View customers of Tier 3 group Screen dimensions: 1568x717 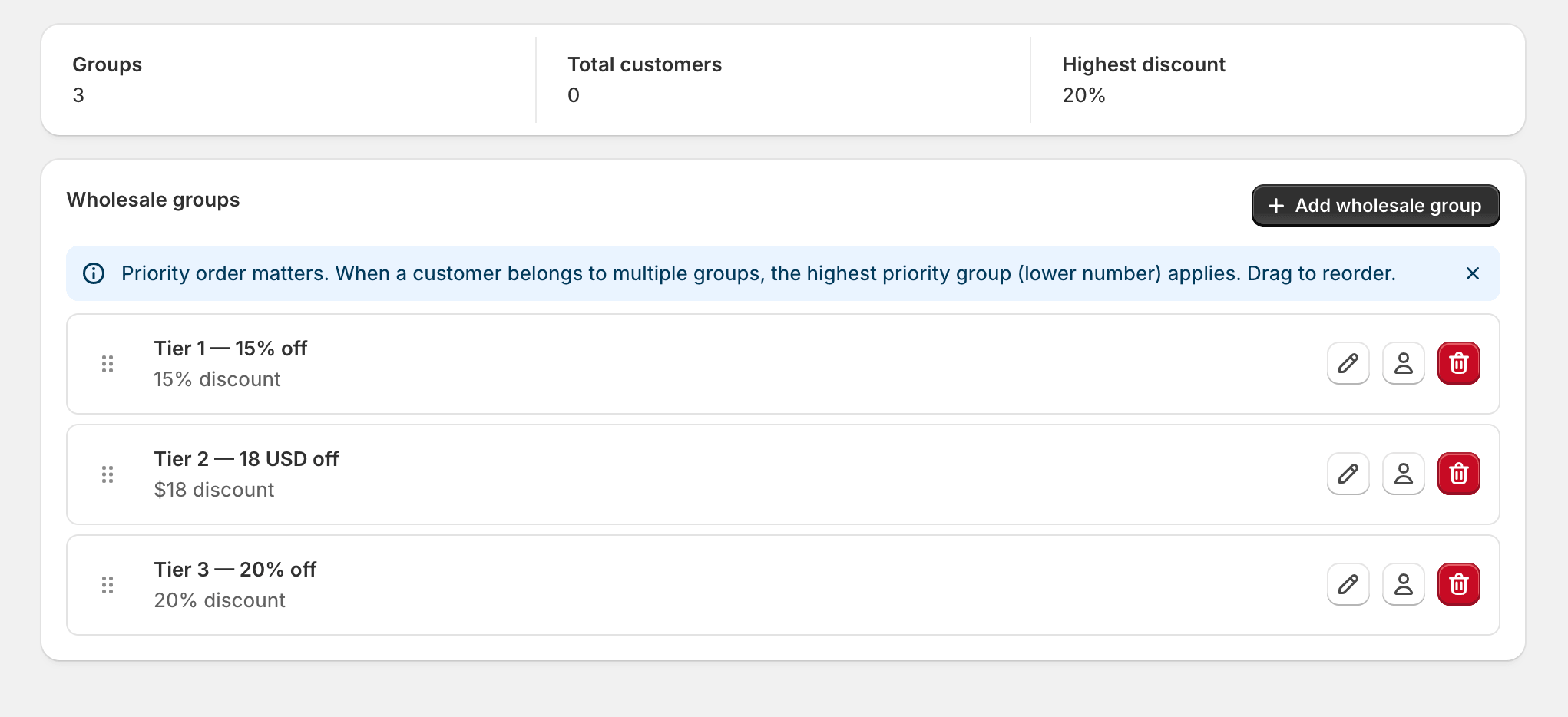click(1403, 584)
